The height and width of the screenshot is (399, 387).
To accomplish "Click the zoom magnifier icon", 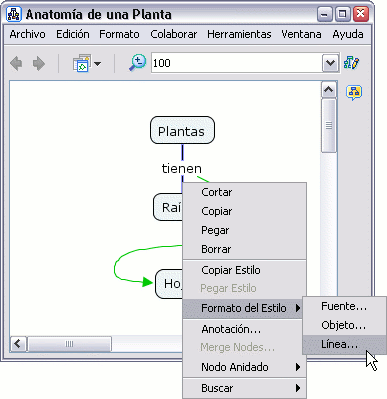I will [x=137, y=62].
